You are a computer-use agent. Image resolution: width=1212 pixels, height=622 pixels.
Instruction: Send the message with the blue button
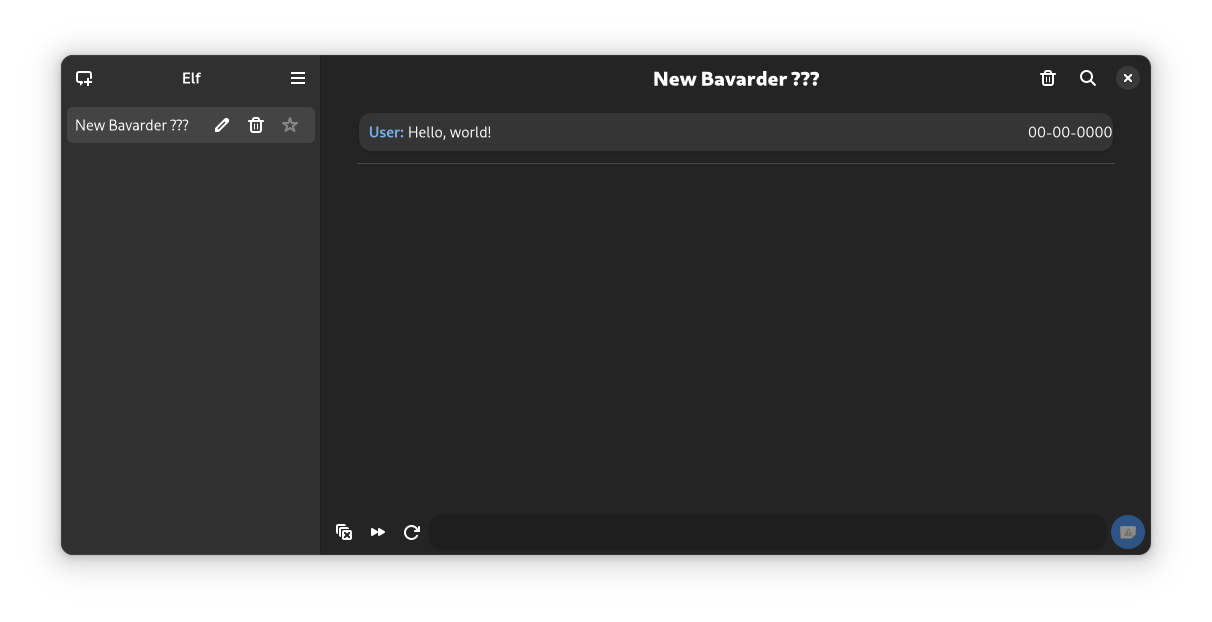click(x=1128, y=532)
